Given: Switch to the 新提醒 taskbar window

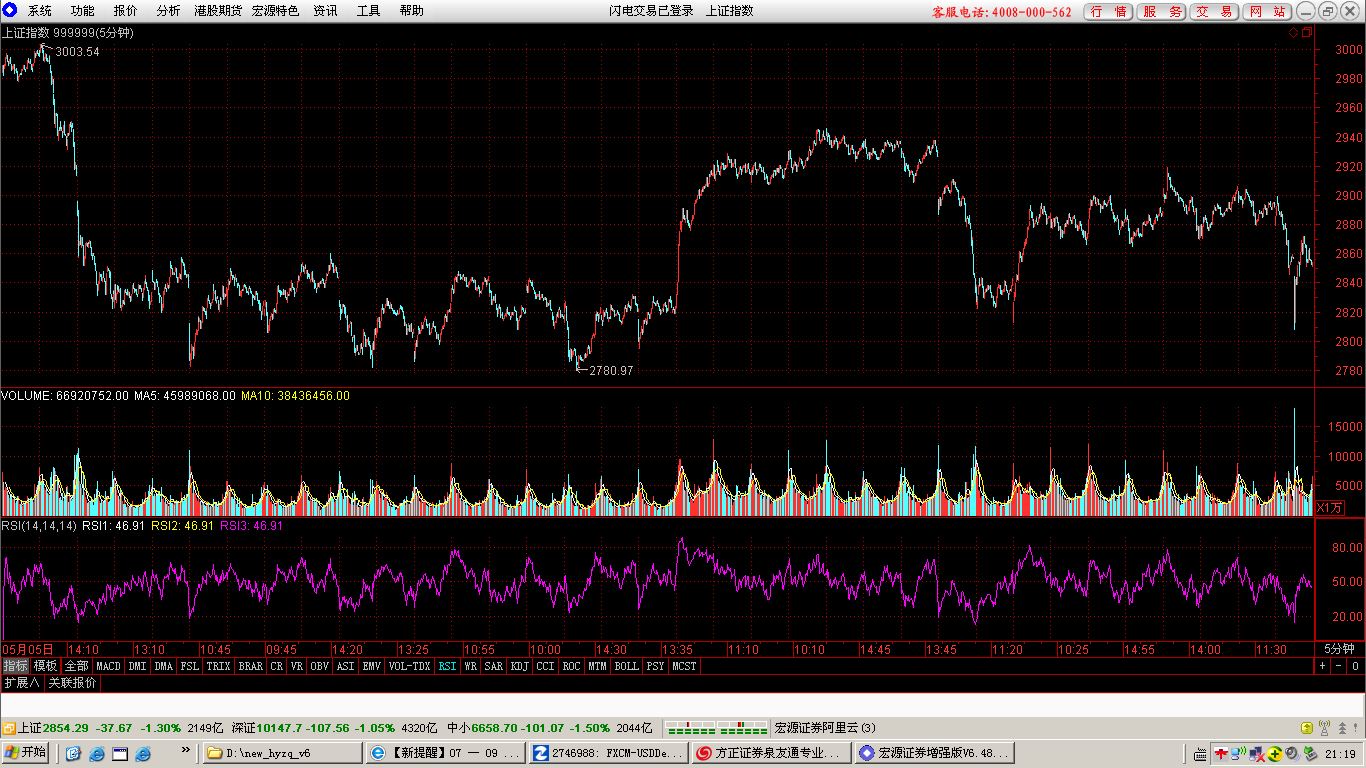Looking at the screenshot, I should tap(446, 753).
